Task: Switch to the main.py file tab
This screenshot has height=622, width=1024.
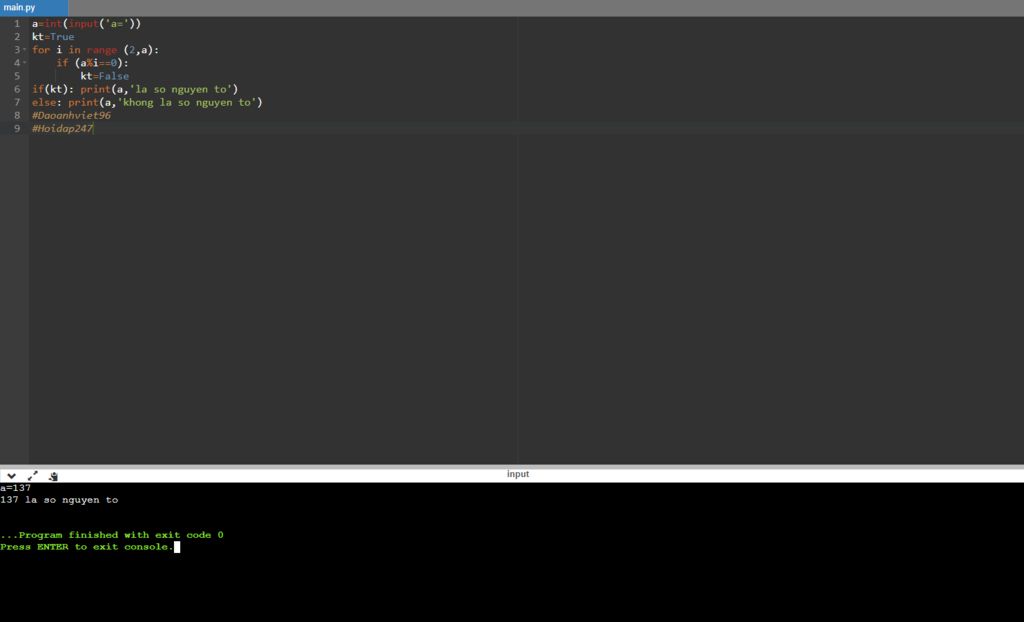Action: pos(34,8)
